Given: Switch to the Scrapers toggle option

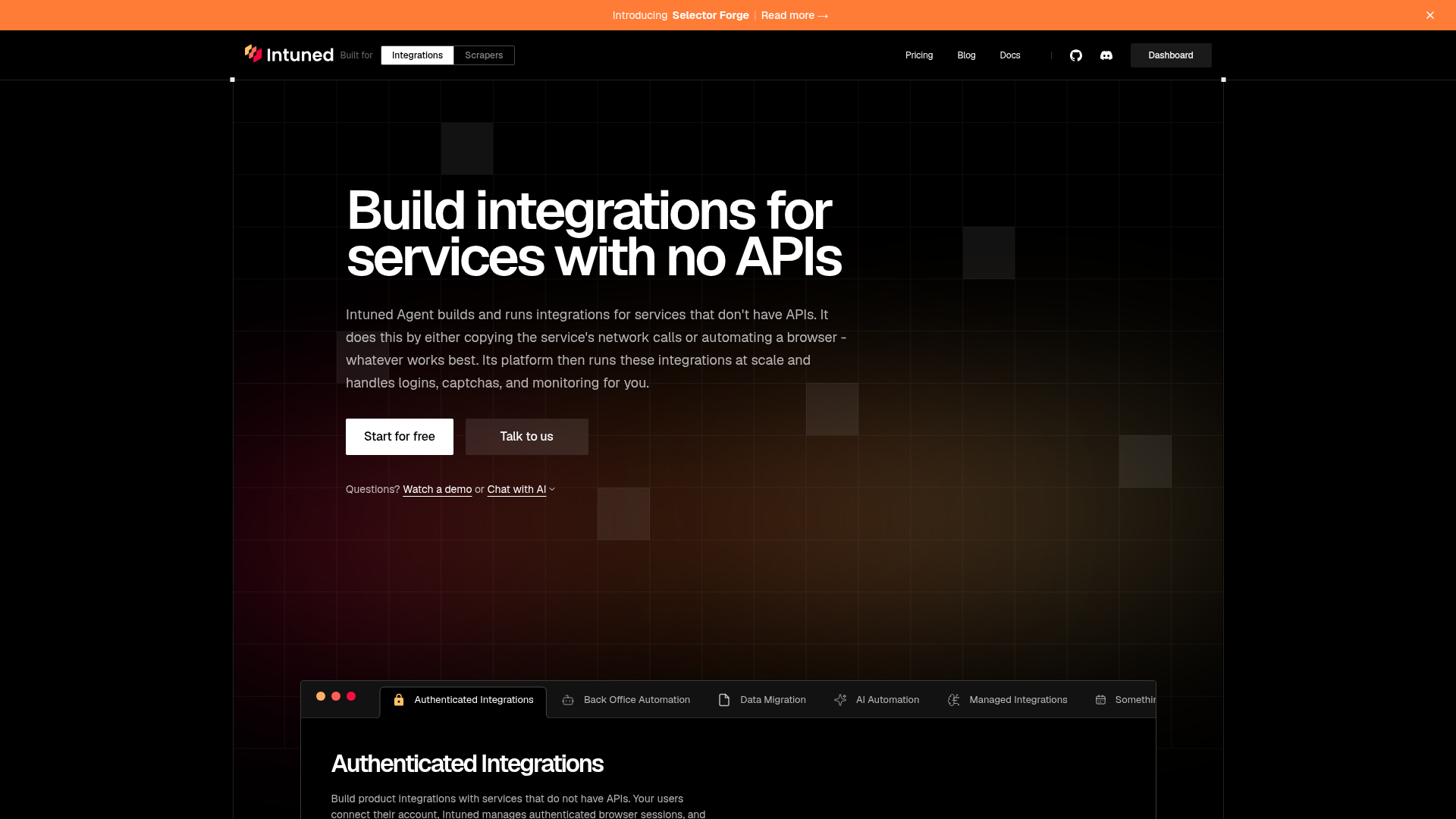Looking at the screenshot, I should (484, 55).
